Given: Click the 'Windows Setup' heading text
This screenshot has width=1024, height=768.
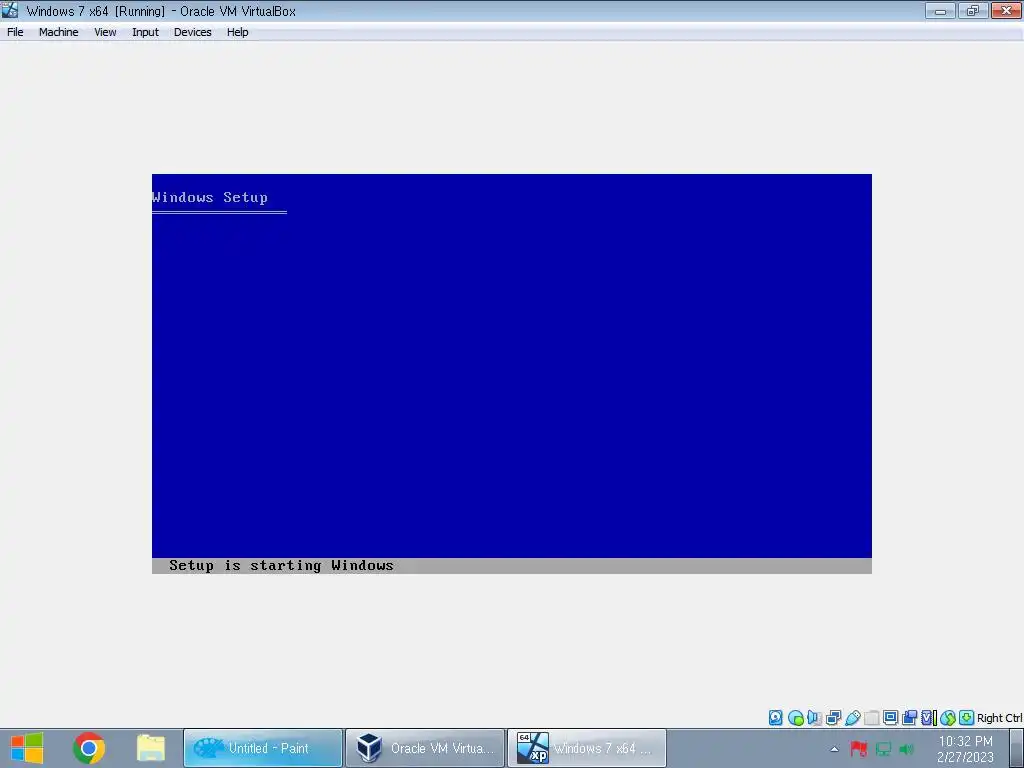Looking at the screenshot, I should pyautogui.click(x=210, y=197).
